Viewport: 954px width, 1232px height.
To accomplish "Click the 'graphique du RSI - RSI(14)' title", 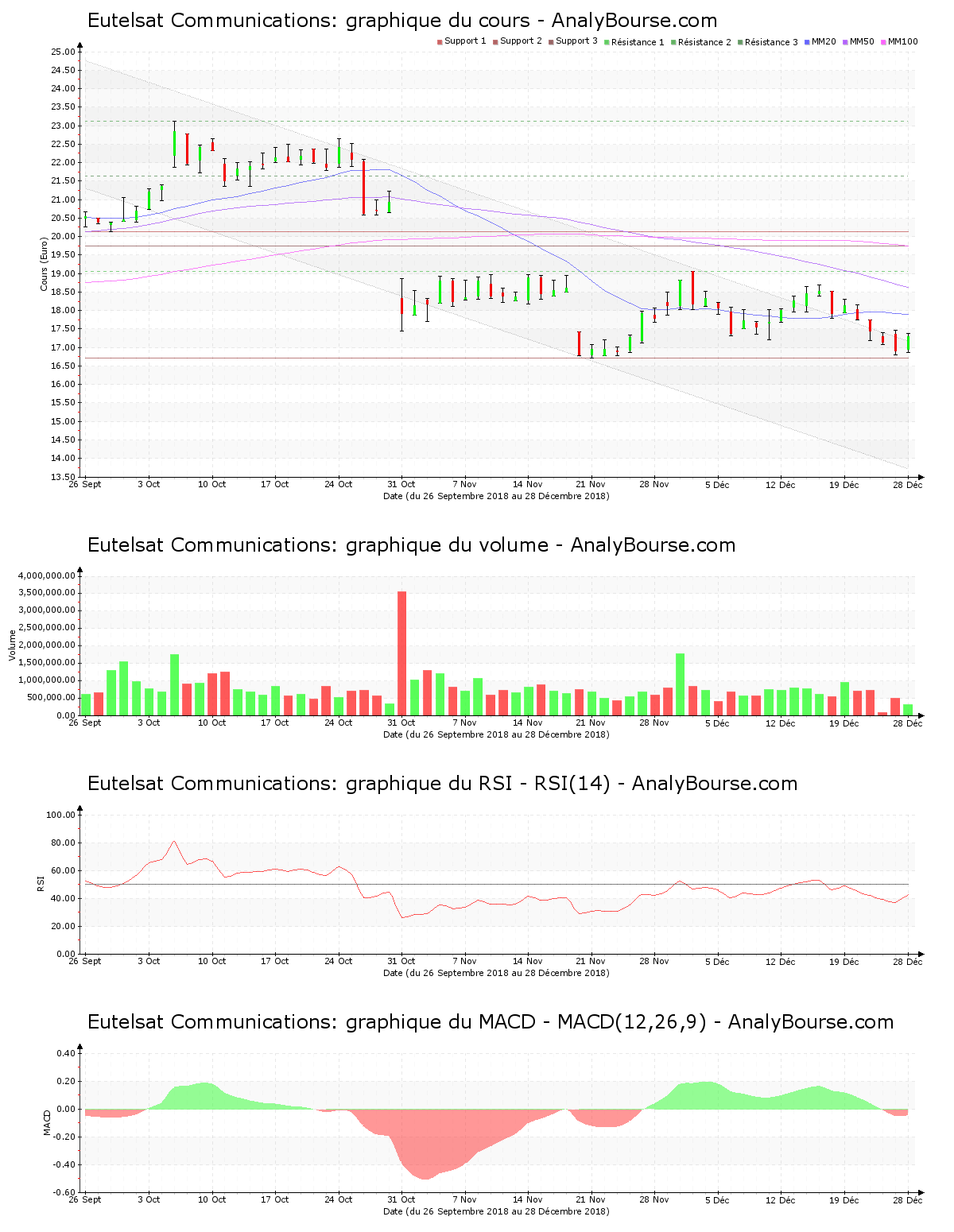I will [x=442, y=784].
